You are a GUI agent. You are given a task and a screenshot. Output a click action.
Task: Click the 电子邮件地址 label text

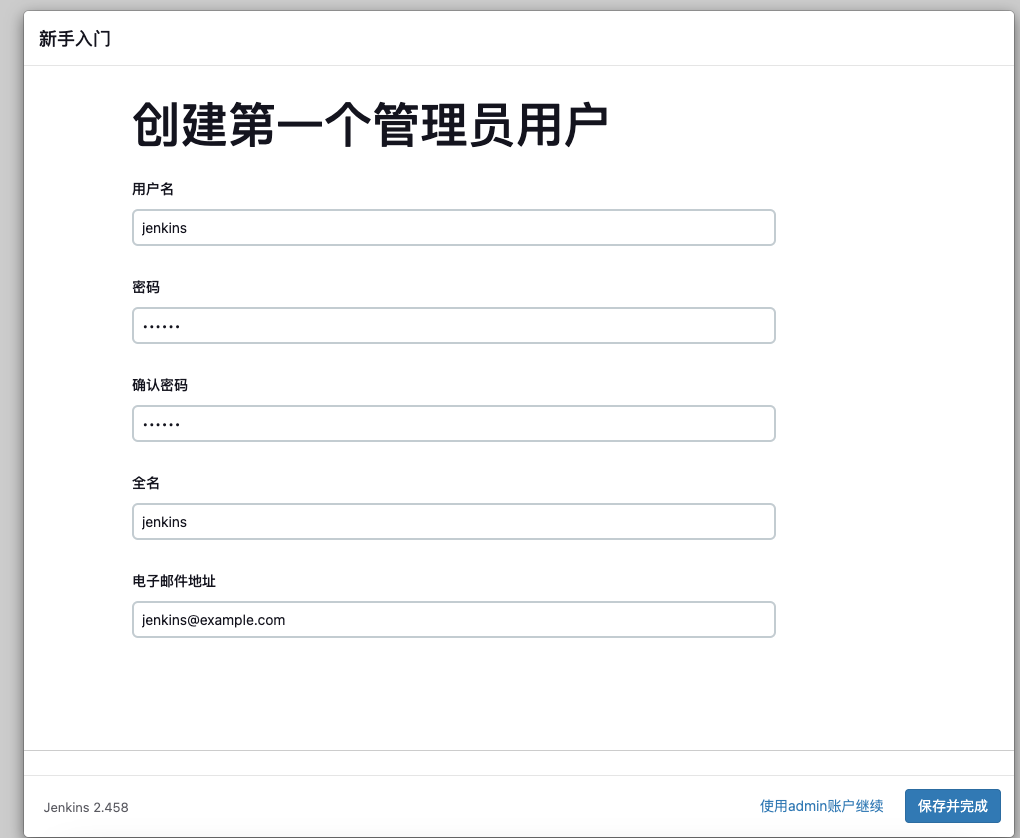click(x=174, y=581)
